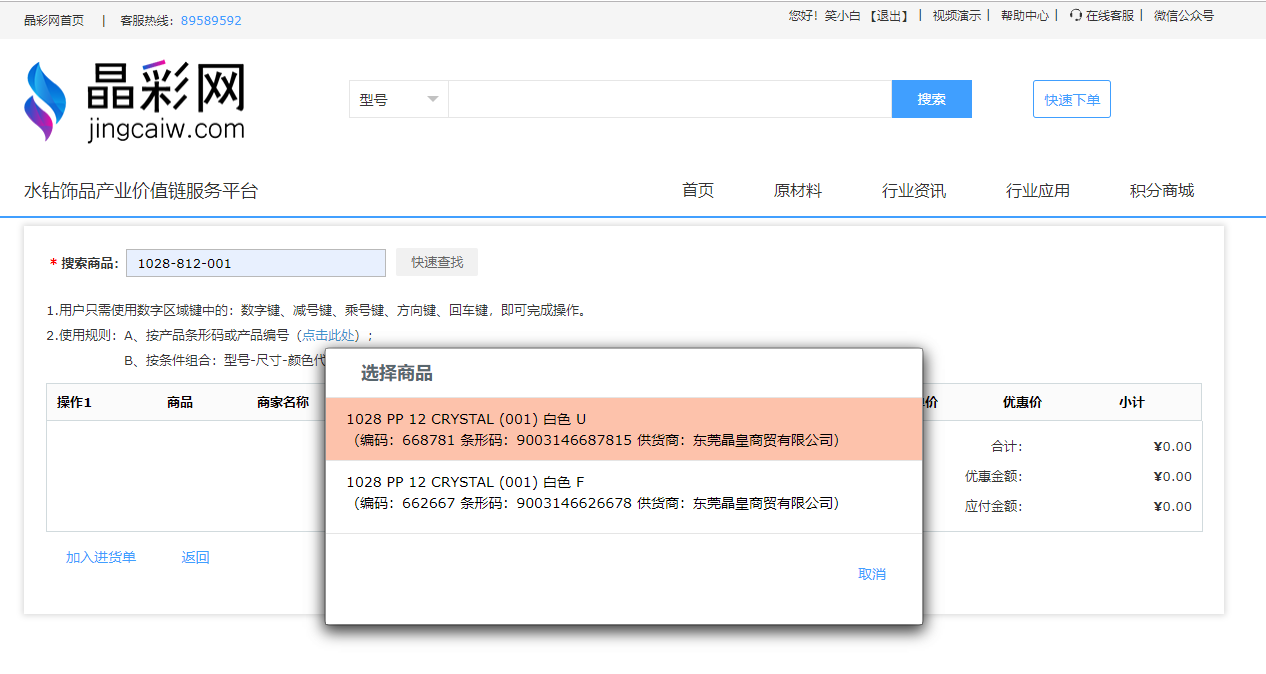
Task: Click the 快速下单 button
Action: [1071, 100]
